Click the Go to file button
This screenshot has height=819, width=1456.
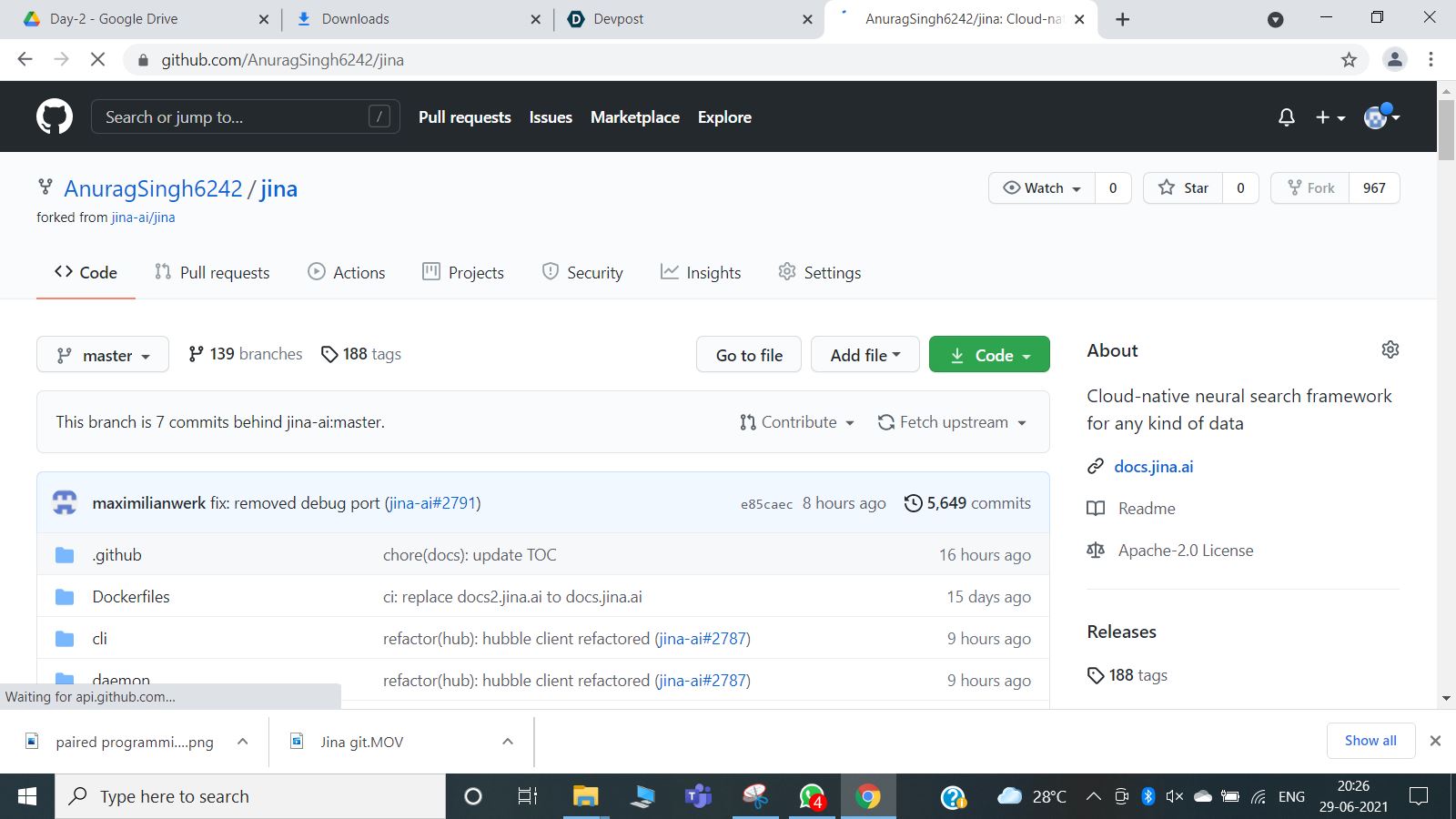click(749, 355)
